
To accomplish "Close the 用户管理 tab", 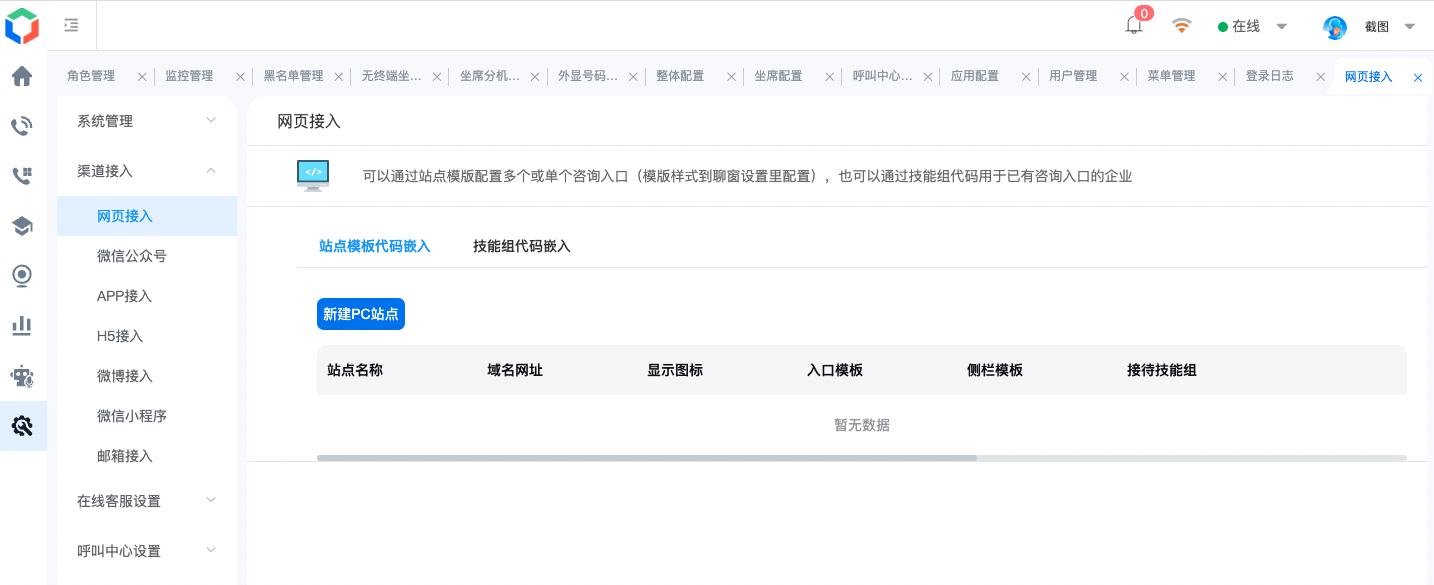I will (1123, 76).
